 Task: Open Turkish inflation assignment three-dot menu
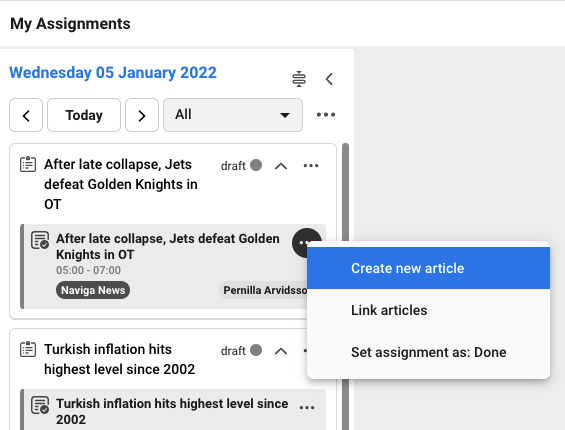[x=307, y=408]
